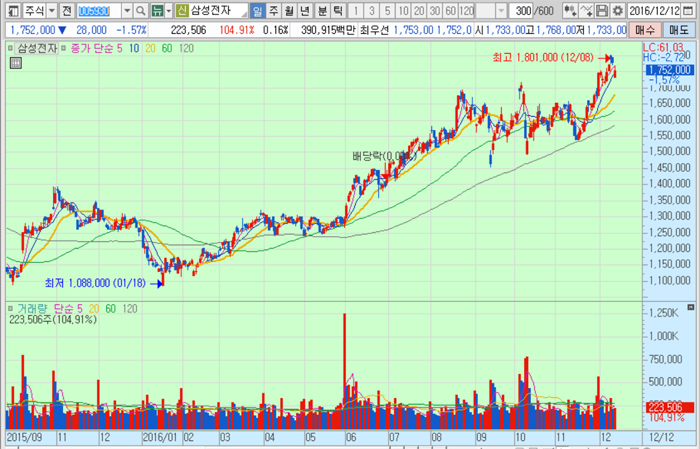The image size is (700, 449).
Task: Toggle the 종가 단순 moving average marker
Action: 63,48
